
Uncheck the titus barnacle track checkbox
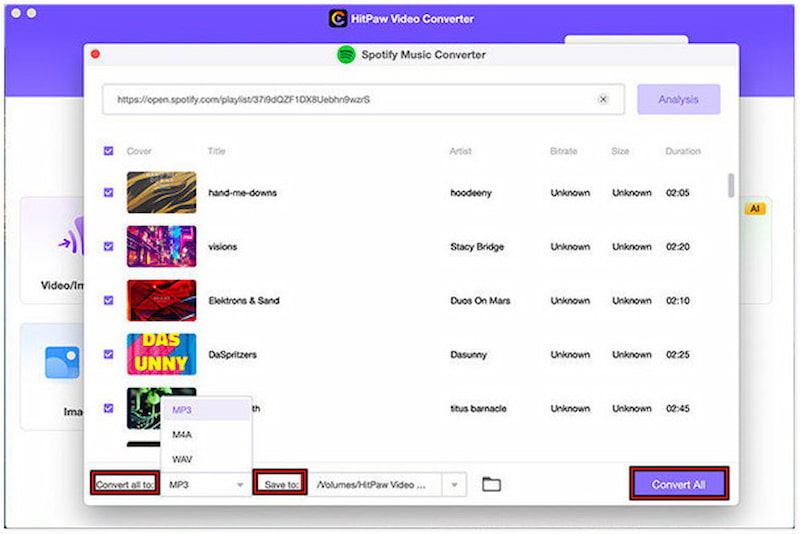tap(109, 408)
